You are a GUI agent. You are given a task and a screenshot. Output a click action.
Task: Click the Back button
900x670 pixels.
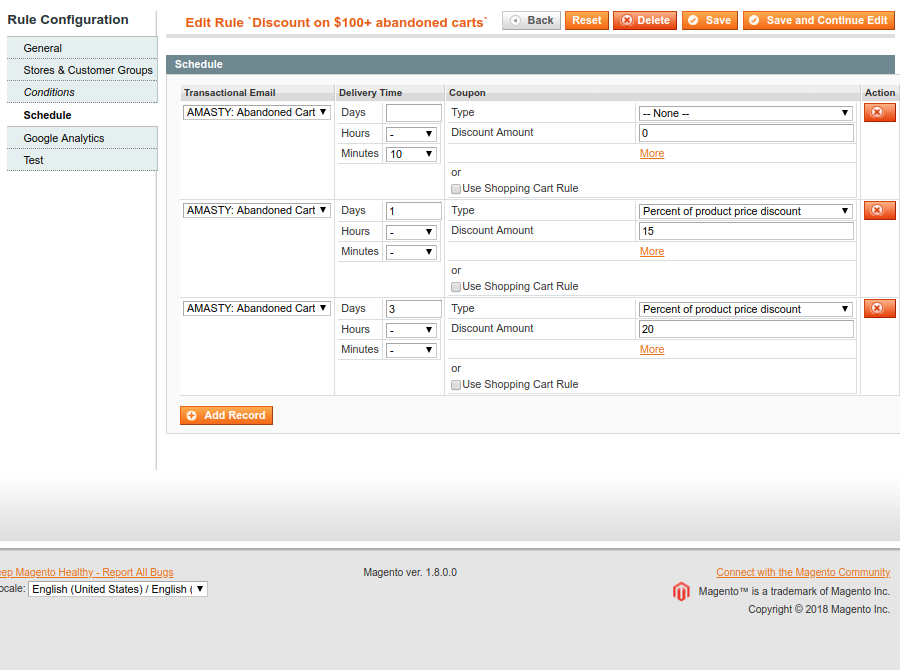click(531, 20)
